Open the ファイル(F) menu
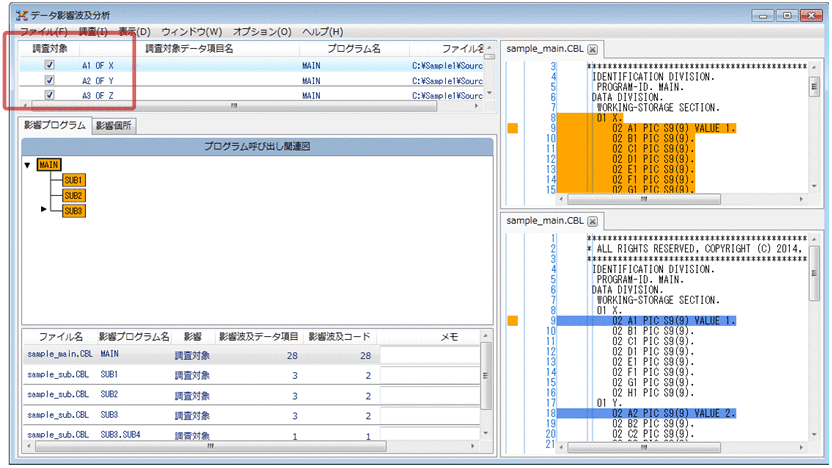Viewport: 832px width, 468px height. pos(44,32)
